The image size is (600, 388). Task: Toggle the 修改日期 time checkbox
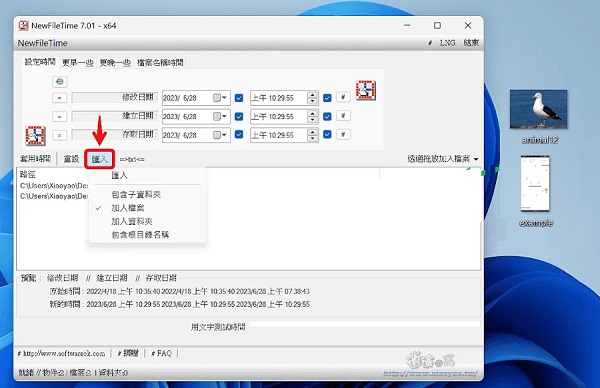327,98
